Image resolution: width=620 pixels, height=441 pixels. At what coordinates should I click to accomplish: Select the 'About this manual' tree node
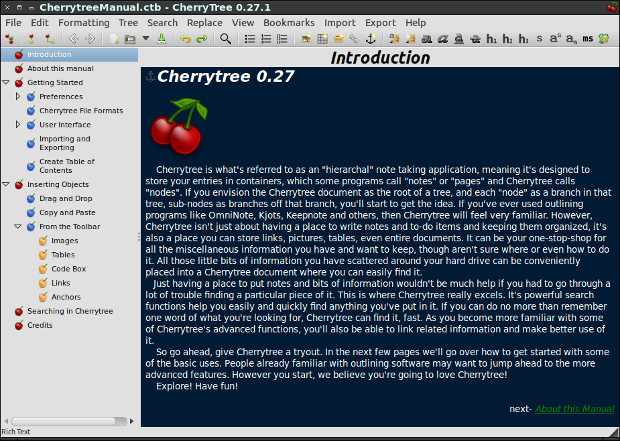point(60,69)
